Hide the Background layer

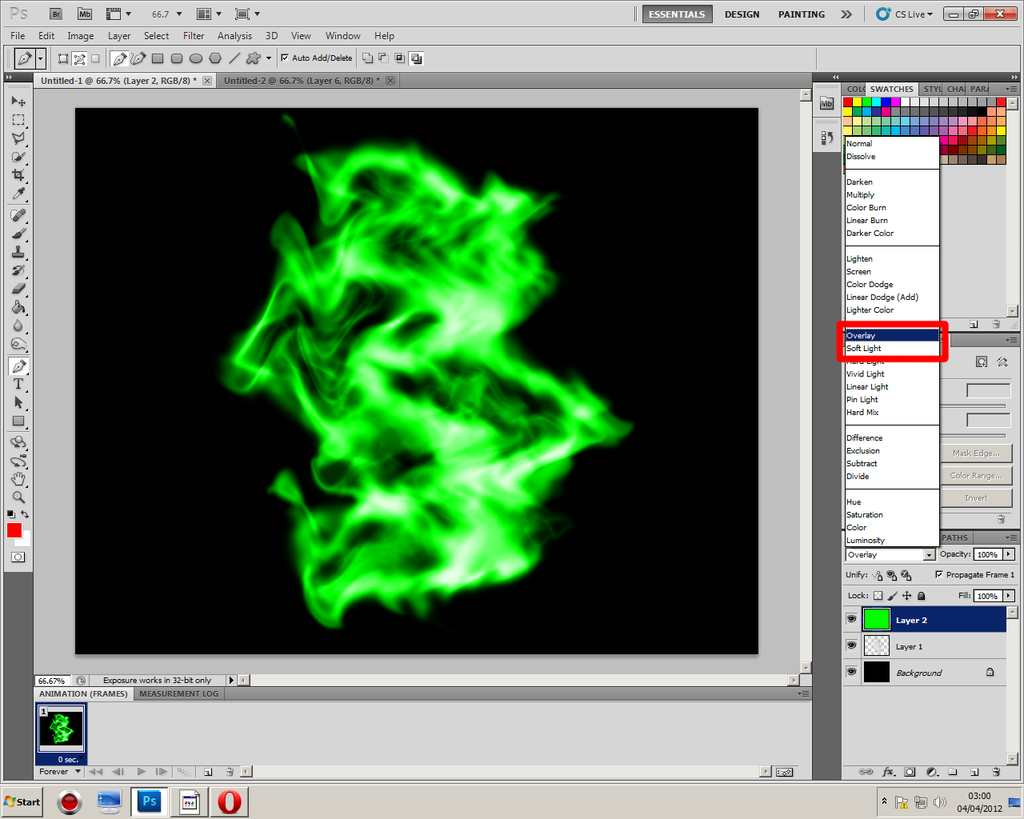tap(851, 672)
